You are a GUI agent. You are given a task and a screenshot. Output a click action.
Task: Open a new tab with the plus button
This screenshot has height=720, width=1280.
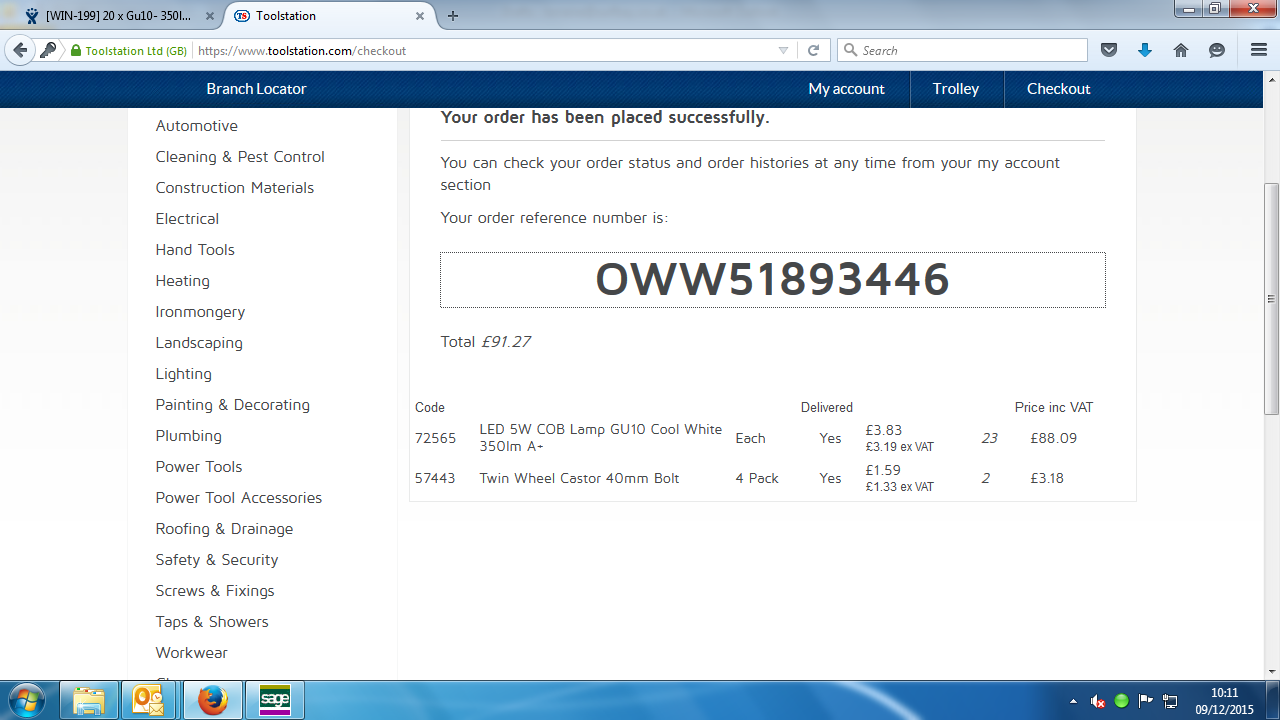(x=453, y=16)
